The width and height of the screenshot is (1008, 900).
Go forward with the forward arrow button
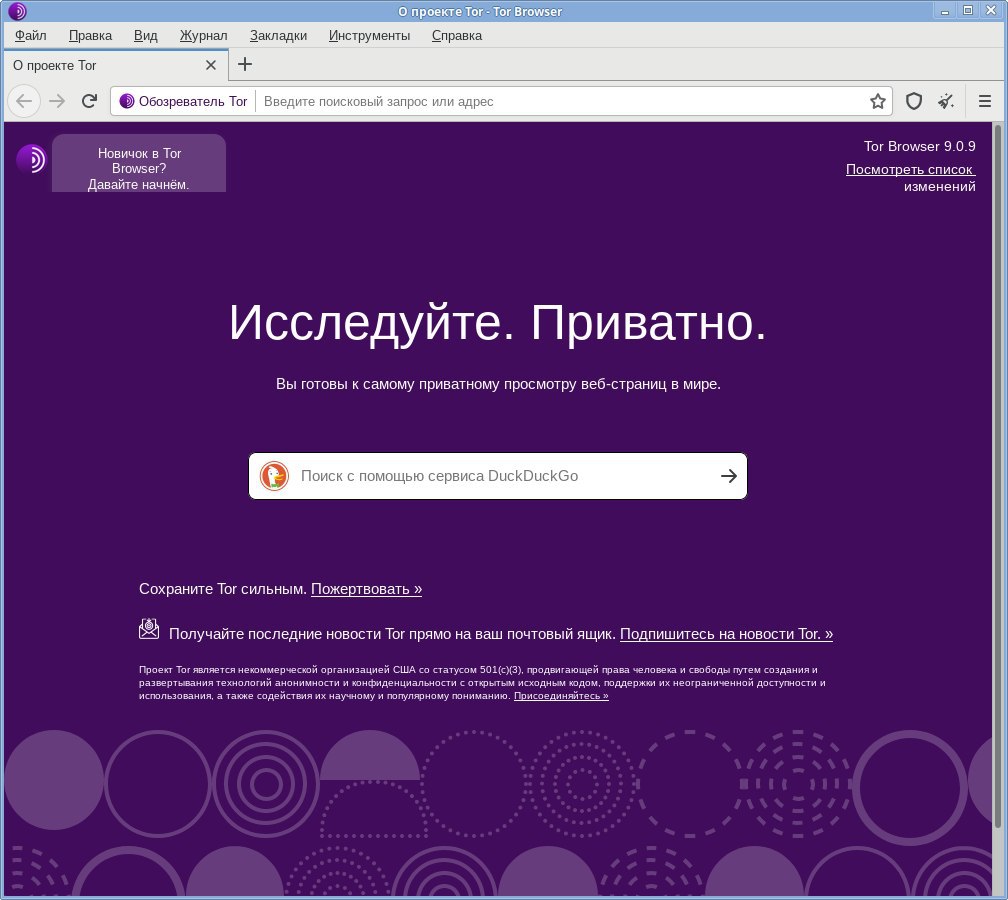[57, 101]
